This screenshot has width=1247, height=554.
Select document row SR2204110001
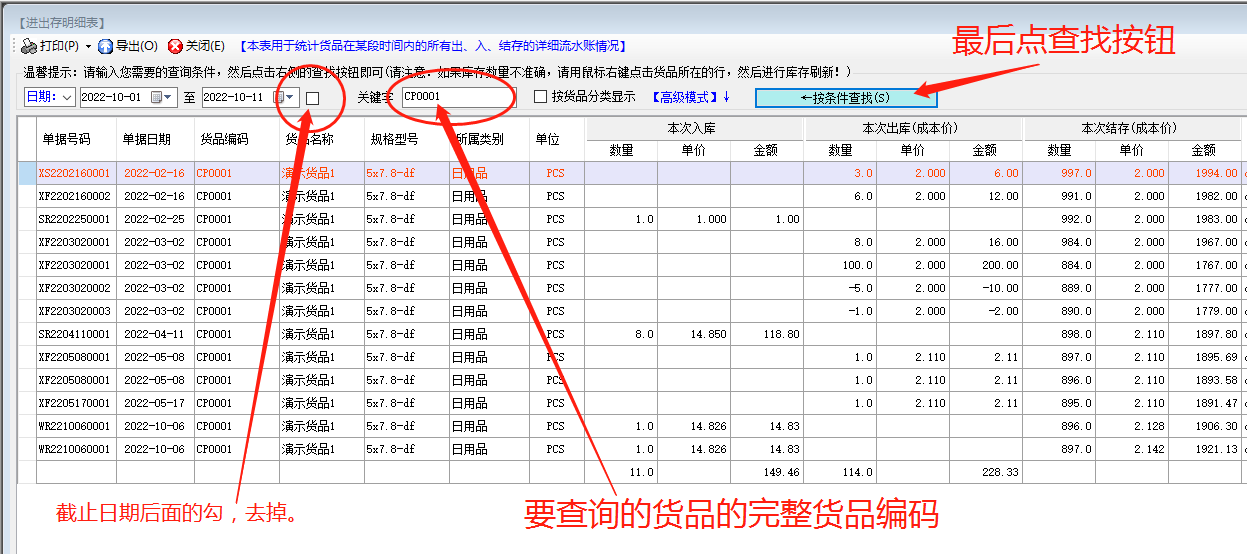[75, 334]
